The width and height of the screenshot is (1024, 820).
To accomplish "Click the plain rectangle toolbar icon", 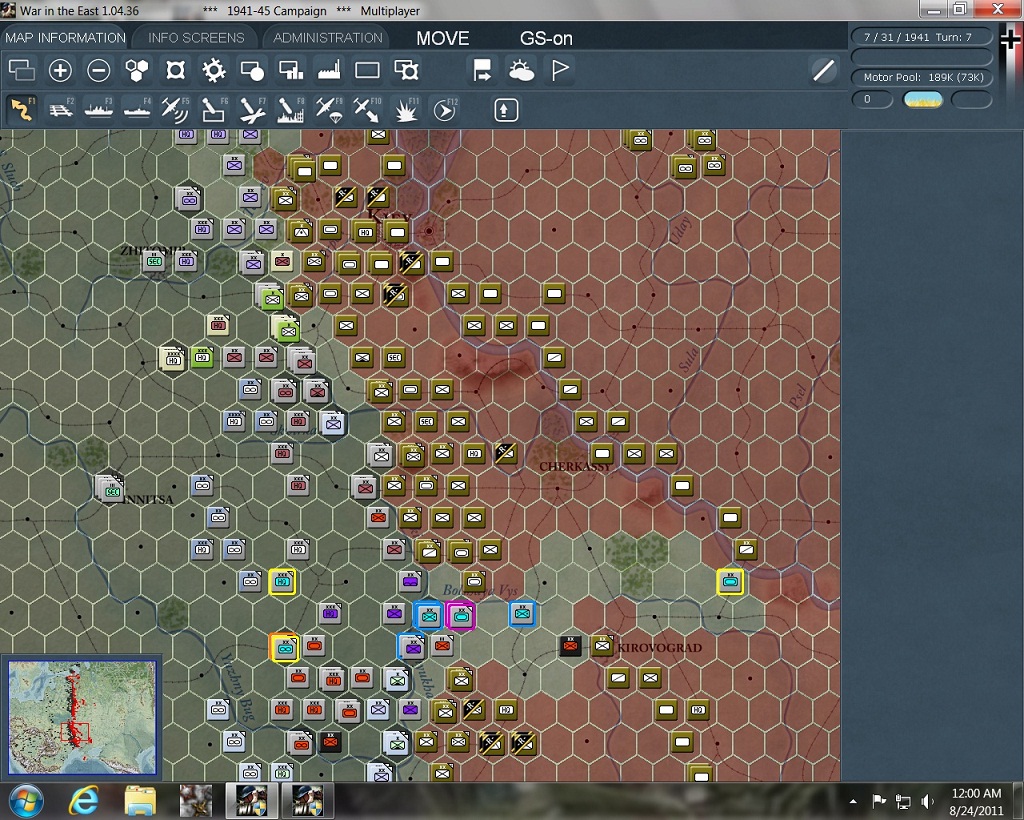I will pyautogui.click(x=367, y=71).
